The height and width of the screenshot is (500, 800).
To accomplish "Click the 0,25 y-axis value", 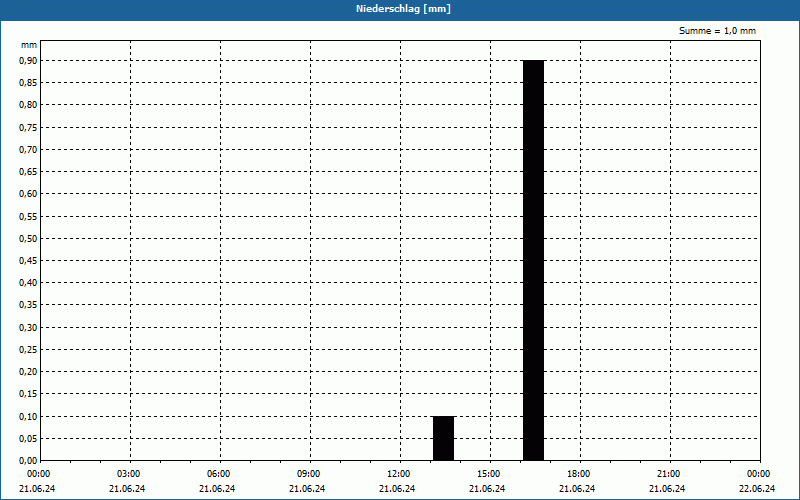I will [x=29, y=349].
